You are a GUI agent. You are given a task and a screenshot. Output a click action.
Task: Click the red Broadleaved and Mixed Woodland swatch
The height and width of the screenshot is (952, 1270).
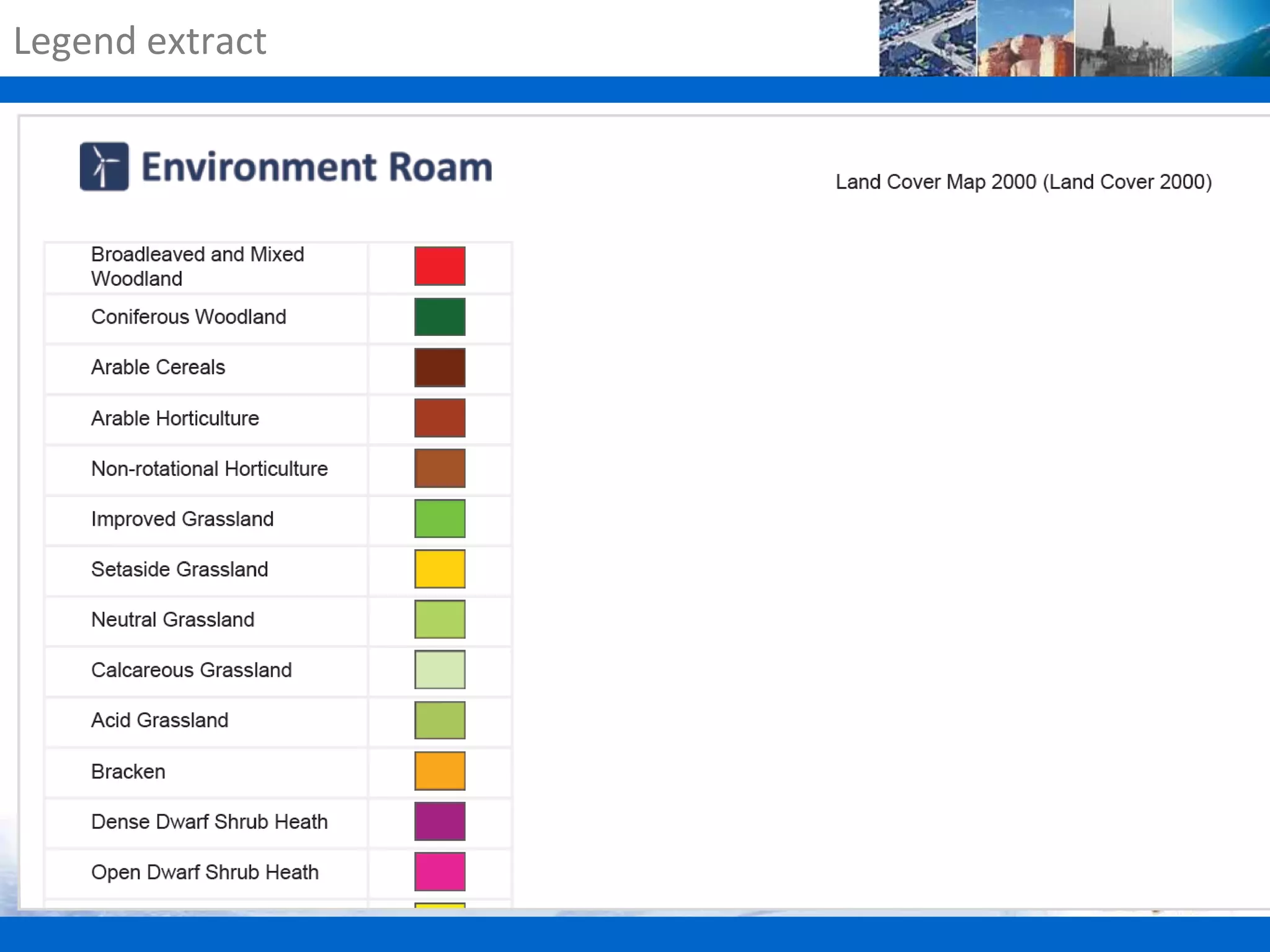pos(440,266)
